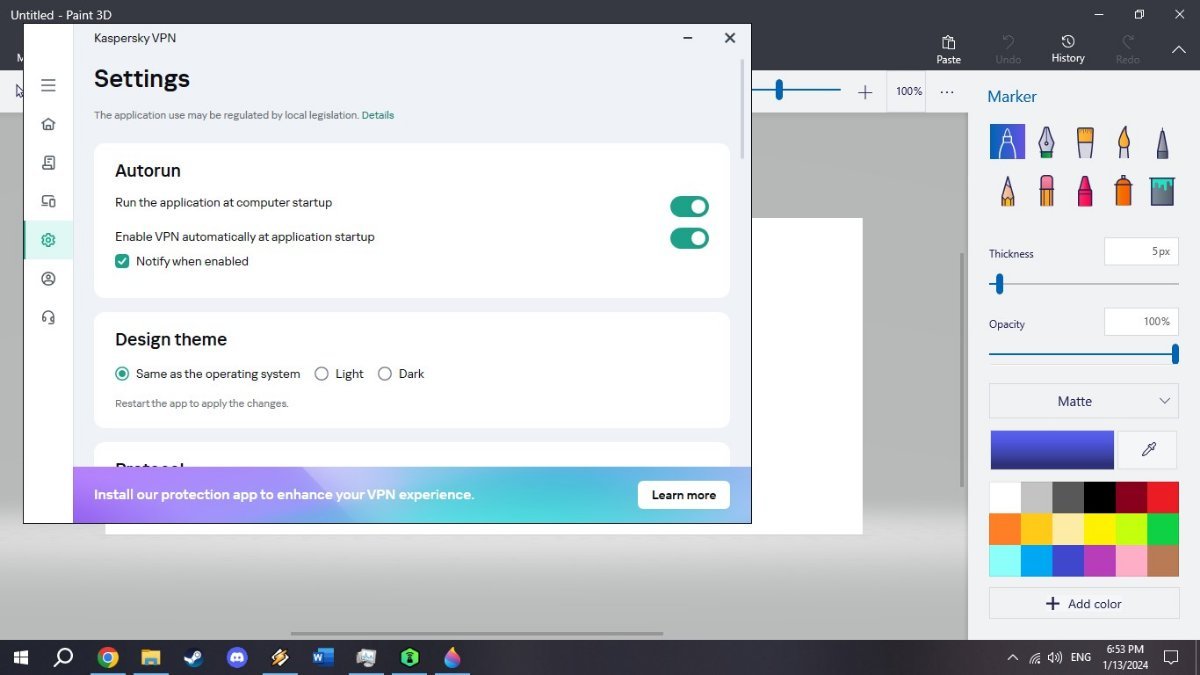Choose the black color swatch
The height and width of the screenshot is (675, 1200).
1100,498
